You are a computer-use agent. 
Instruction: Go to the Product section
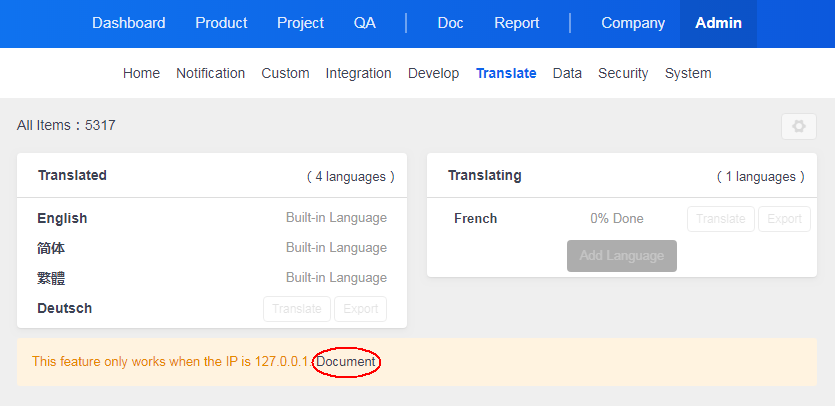point(221,23)
